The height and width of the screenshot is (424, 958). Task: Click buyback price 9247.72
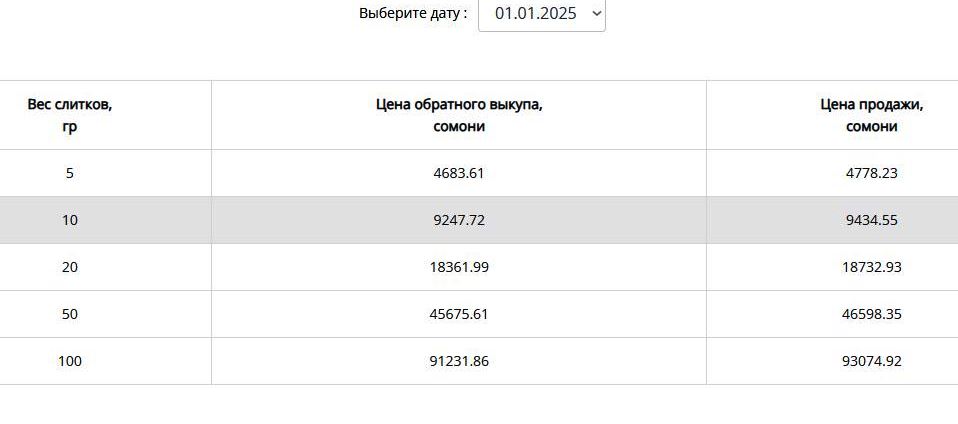459,220
